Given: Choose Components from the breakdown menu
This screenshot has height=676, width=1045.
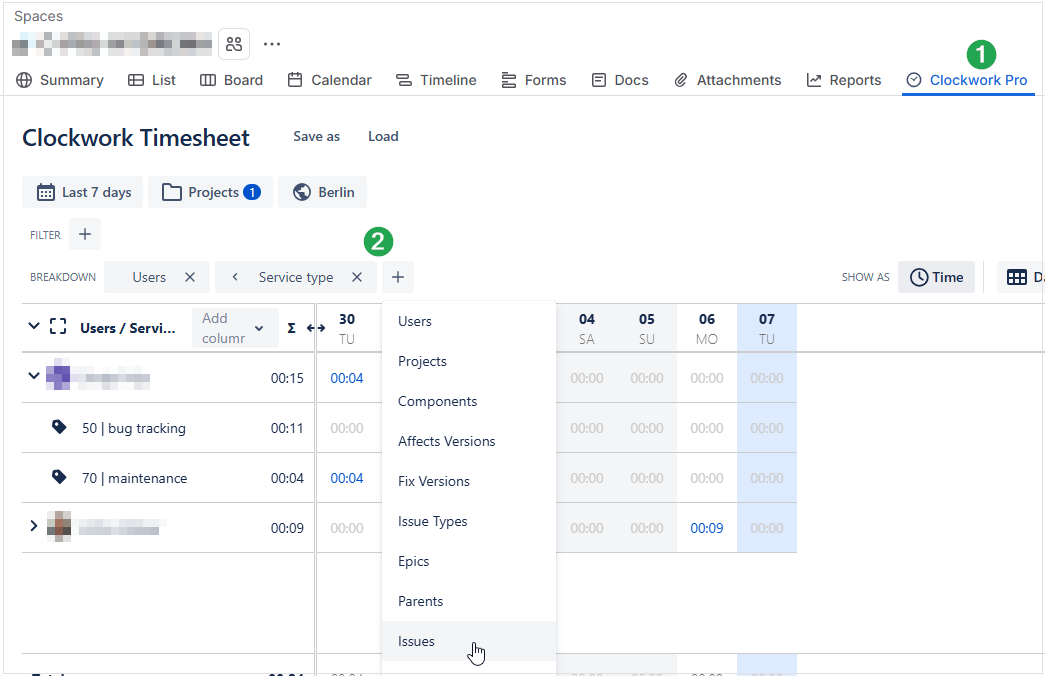Looking at the screenshot, I should click(469, 401).
